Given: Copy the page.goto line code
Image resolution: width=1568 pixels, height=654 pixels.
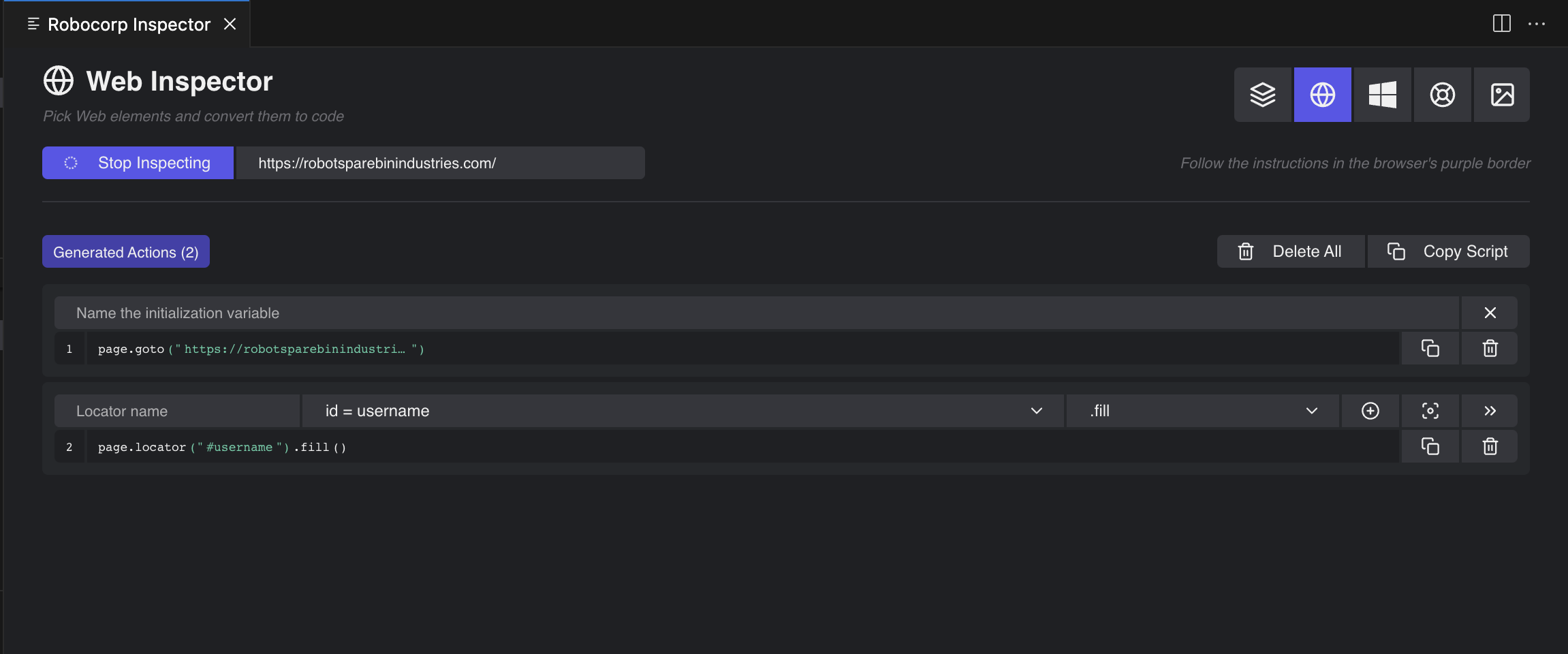Looking at the screenshot, I should click(1430, 348).
